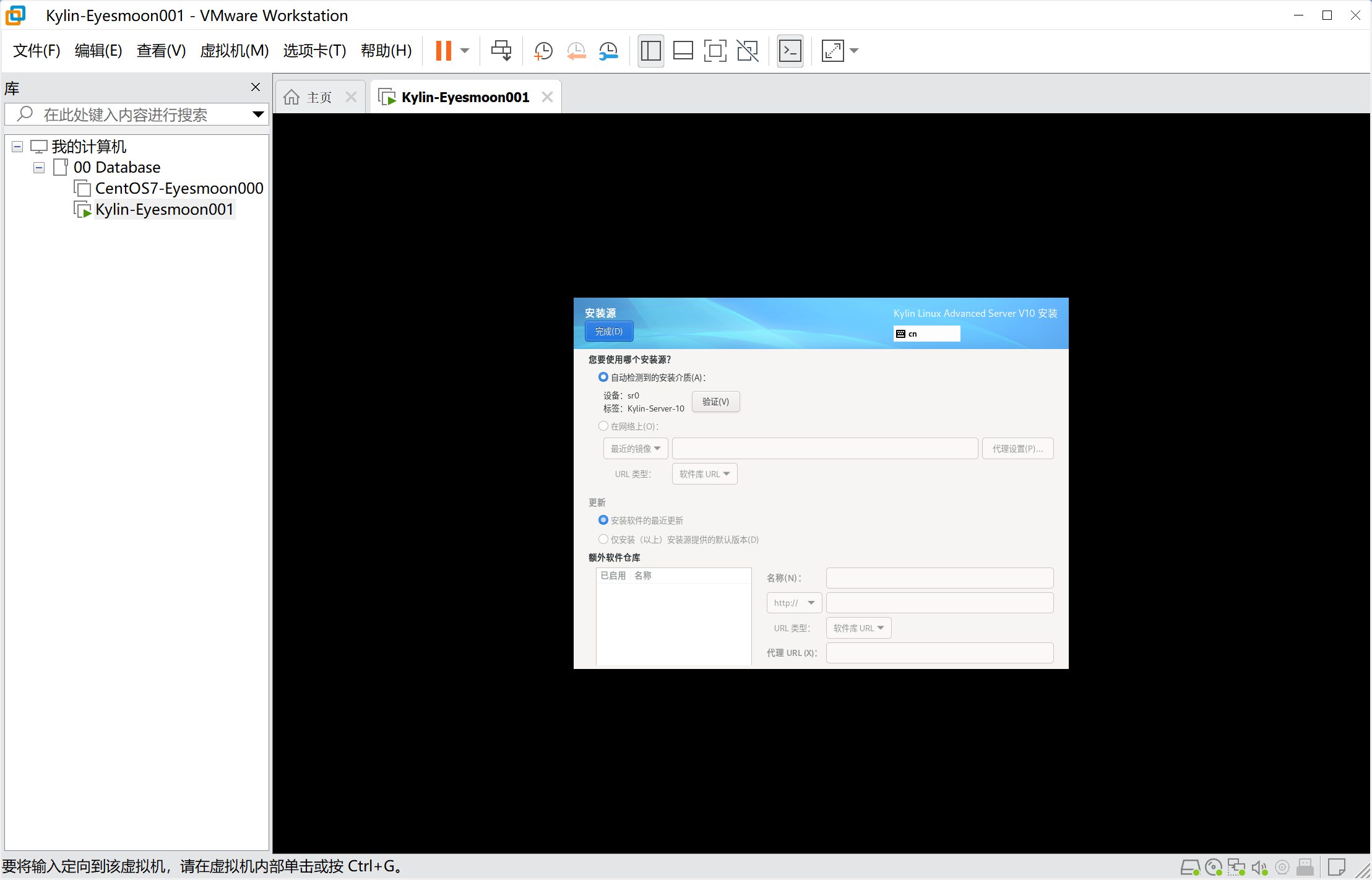Image resolution: width=1372 pixels, height=880 pixels.
Task: Select 安装软件的最近更新 radio button
Action: pos(603,520)
